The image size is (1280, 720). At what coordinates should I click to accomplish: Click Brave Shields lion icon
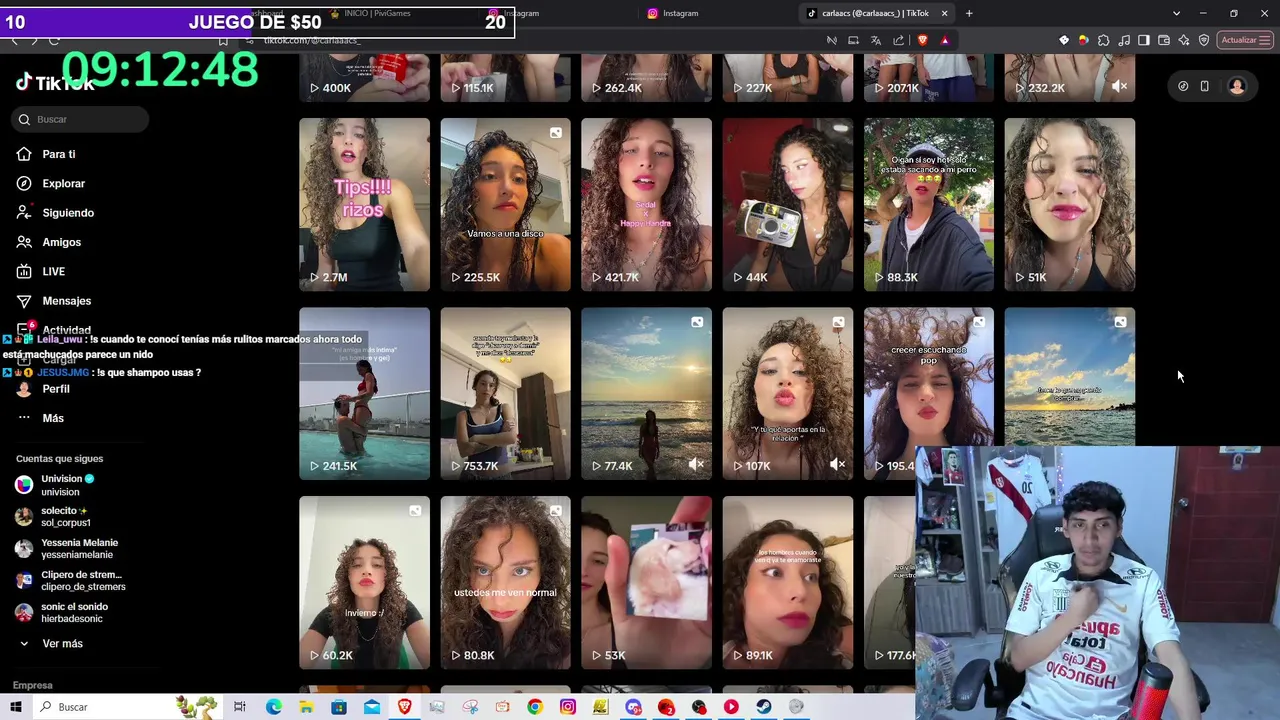[922, 40]
